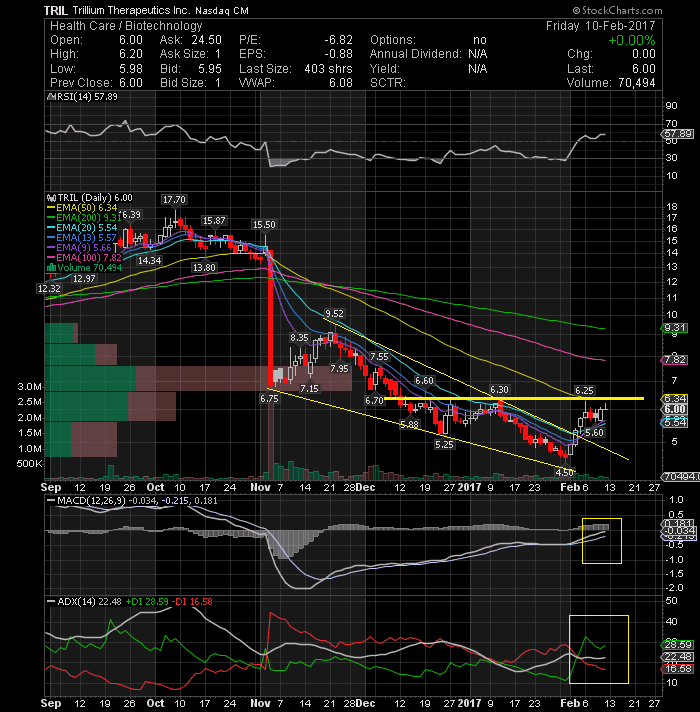This screenshot has width=700, height=712.
Task: Click the Prev Close value 6.00
Action: [x=131, y=83]
